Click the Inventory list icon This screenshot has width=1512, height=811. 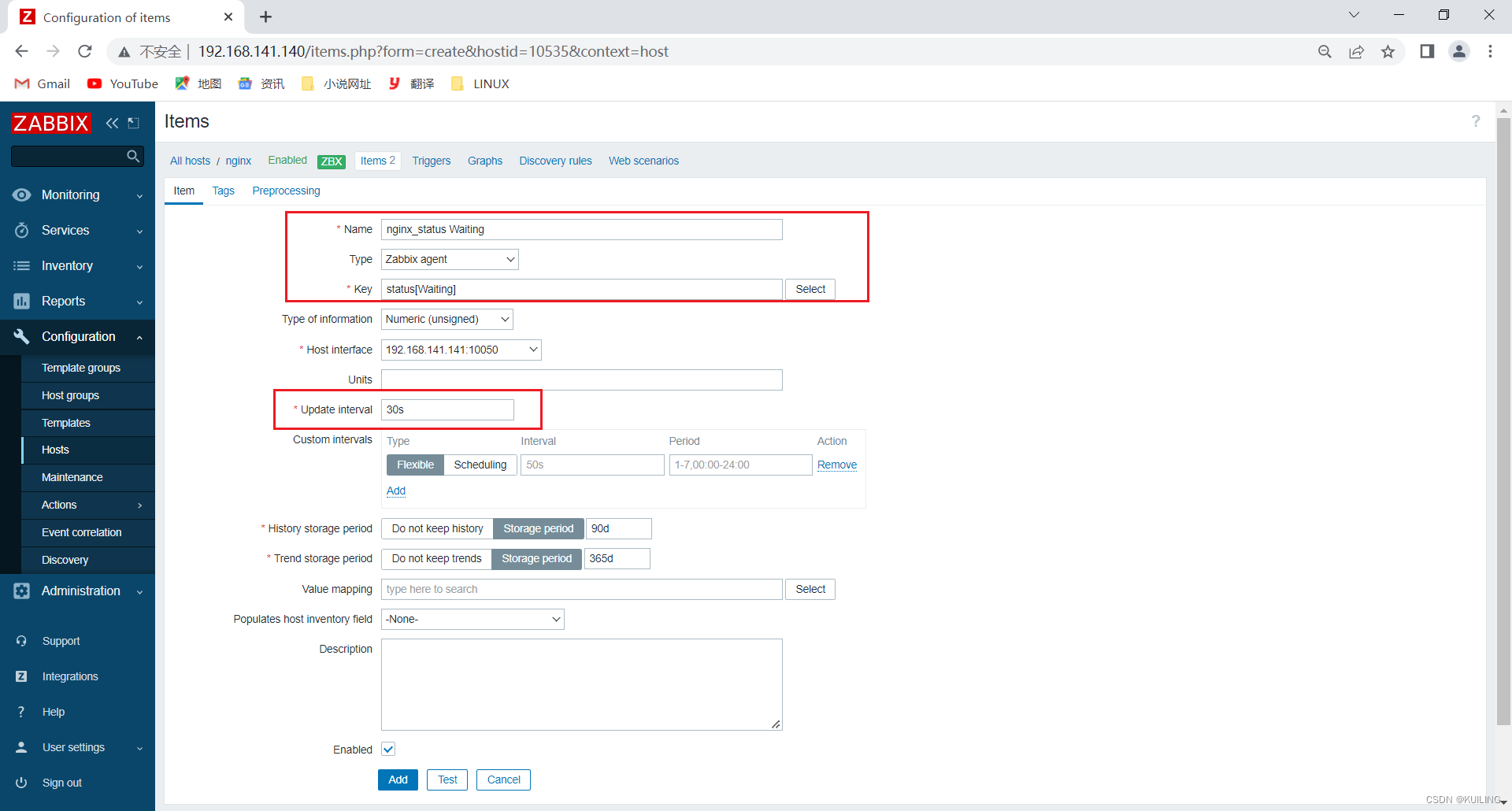[21, 265]
